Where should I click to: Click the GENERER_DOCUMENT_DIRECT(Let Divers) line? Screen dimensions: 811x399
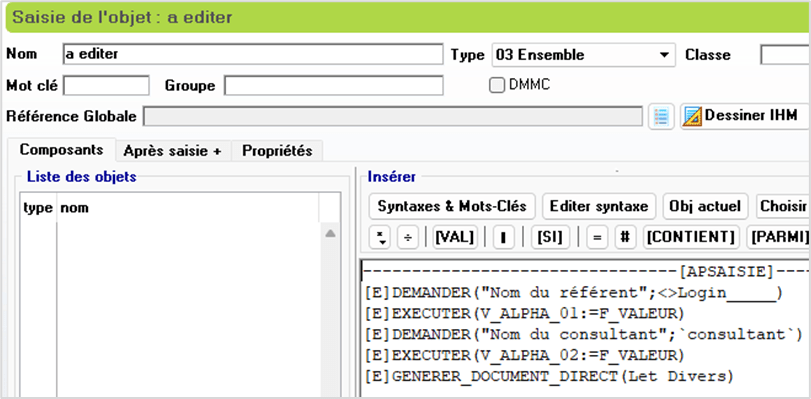click(x=549, y=376)
